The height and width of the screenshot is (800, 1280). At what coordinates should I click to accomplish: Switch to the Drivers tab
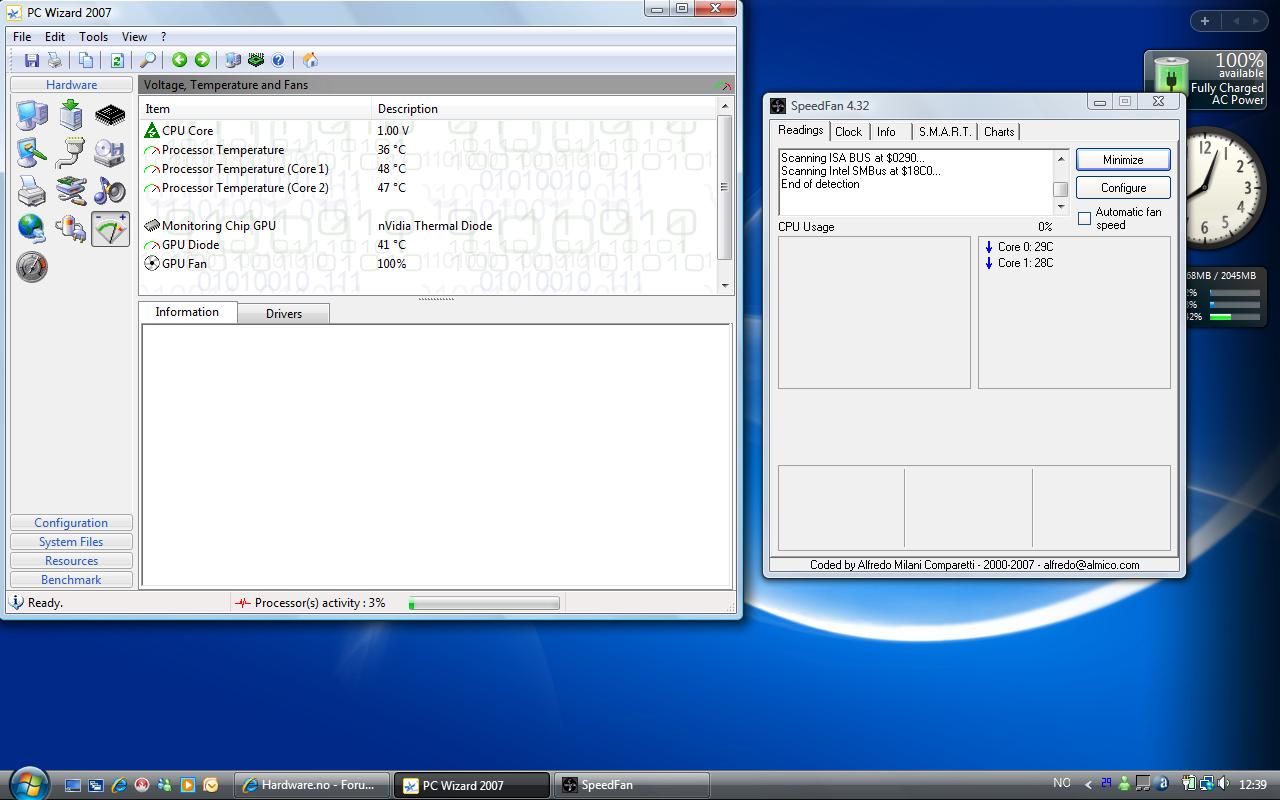284,314
